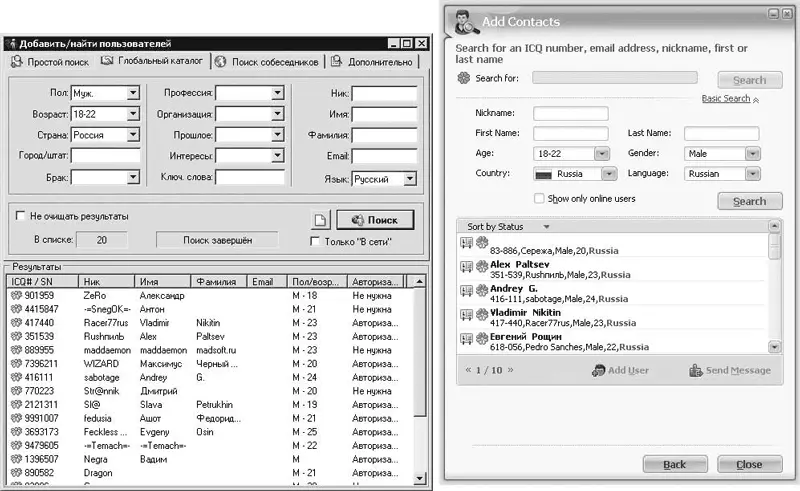The height and width of the screenshot is (491, 800).
Task: Click the blank page clear icon button
Action: [320, 220]
